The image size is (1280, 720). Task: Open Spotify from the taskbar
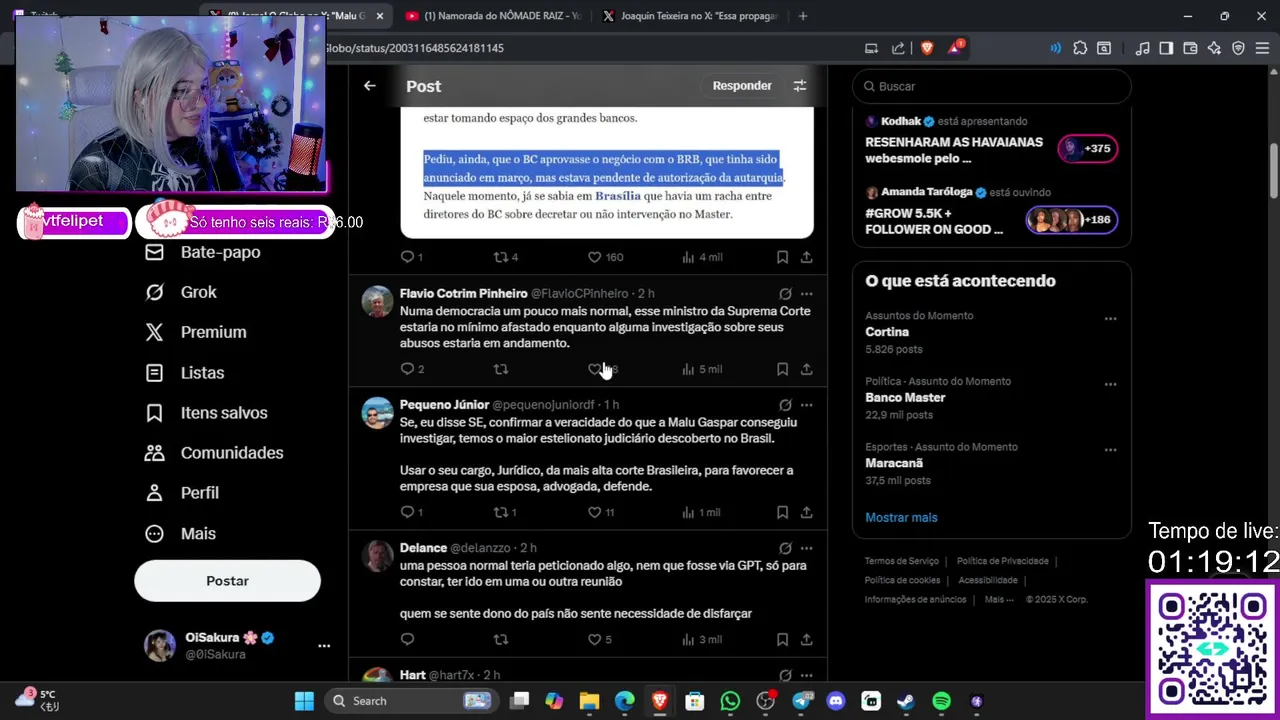[941, 701]
